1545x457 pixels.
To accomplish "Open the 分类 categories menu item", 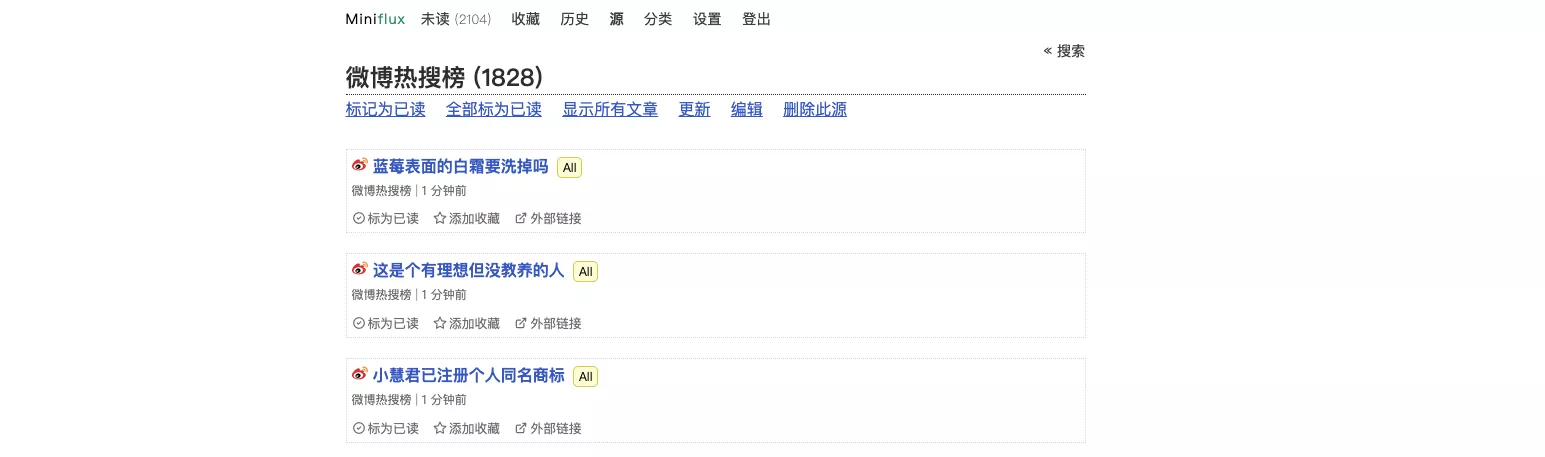I will pyautogui.click(x=658, y=19).
